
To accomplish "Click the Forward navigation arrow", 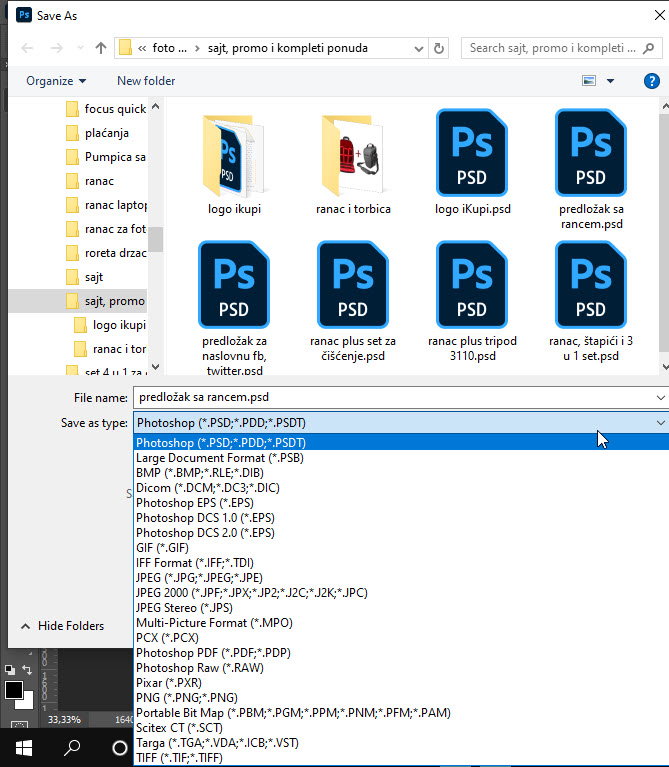I will (57, 48).
